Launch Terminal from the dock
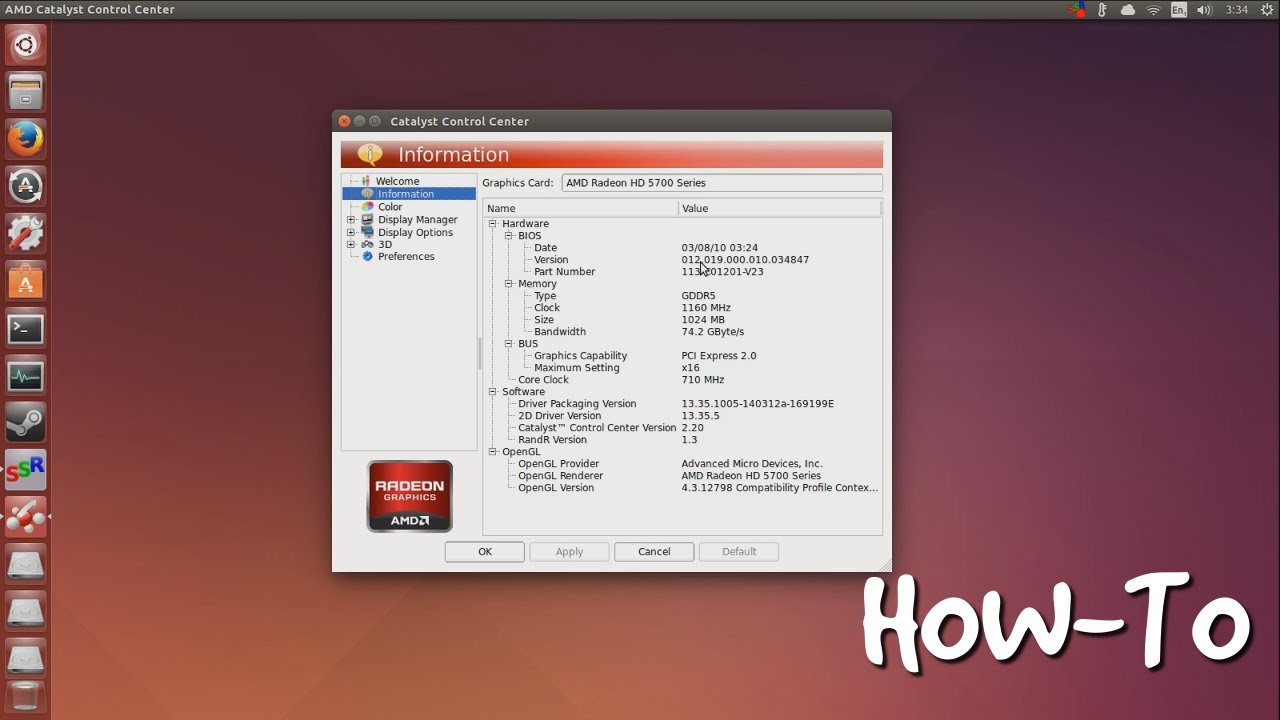 [25, 328]
